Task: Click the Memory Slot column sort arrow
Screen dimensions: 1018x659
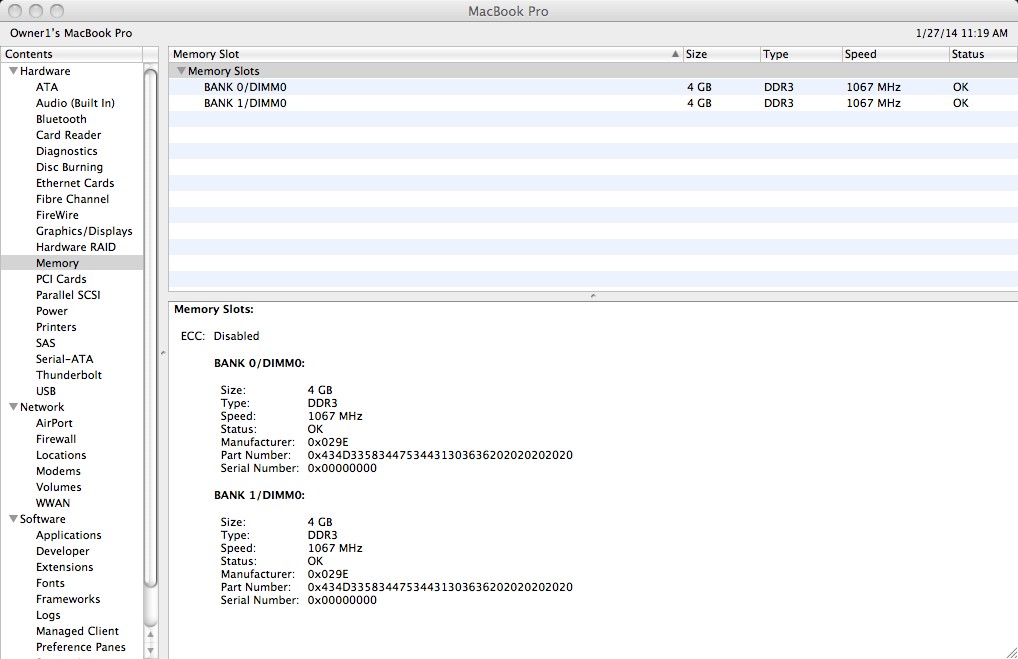Action: (675, 54)
